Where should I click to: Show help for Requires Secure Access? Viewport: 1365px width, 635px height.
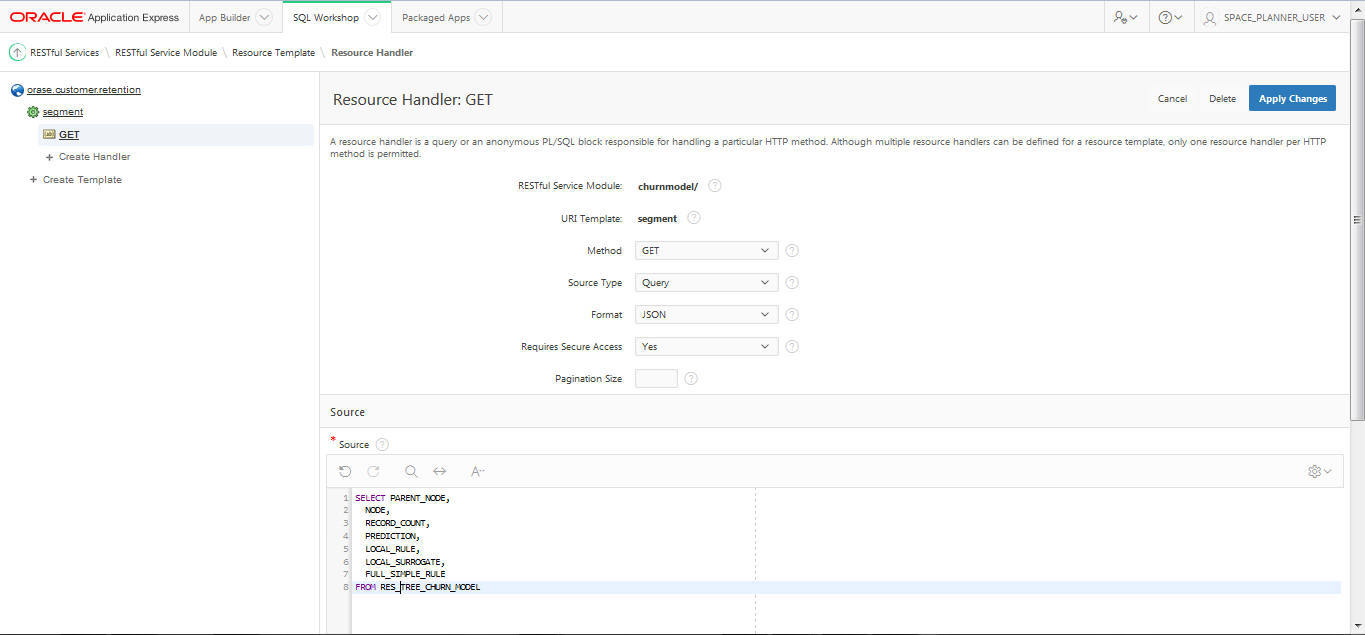click(792, 347)
